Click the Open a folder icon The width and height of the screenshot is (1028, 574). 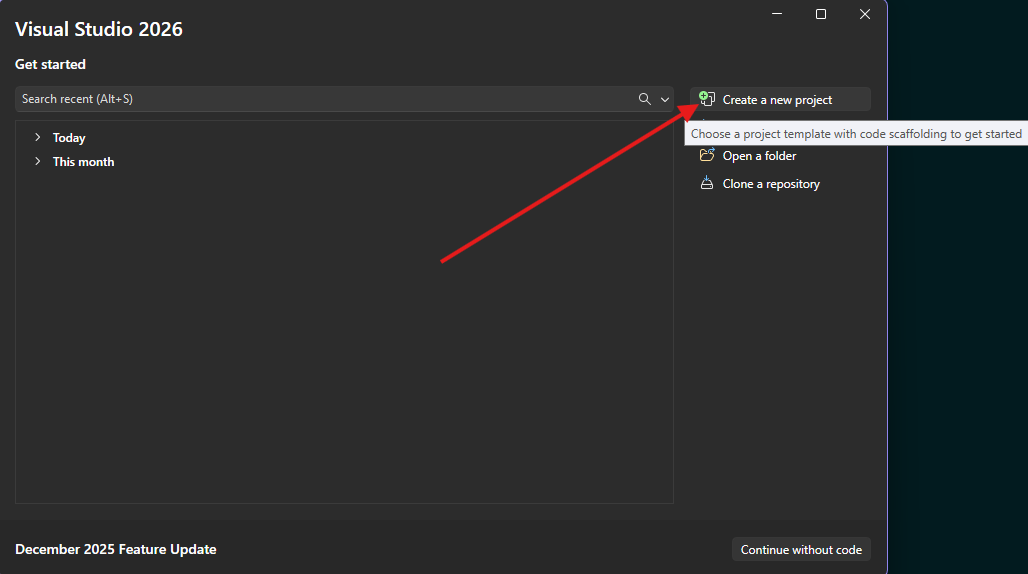point(707,155)
